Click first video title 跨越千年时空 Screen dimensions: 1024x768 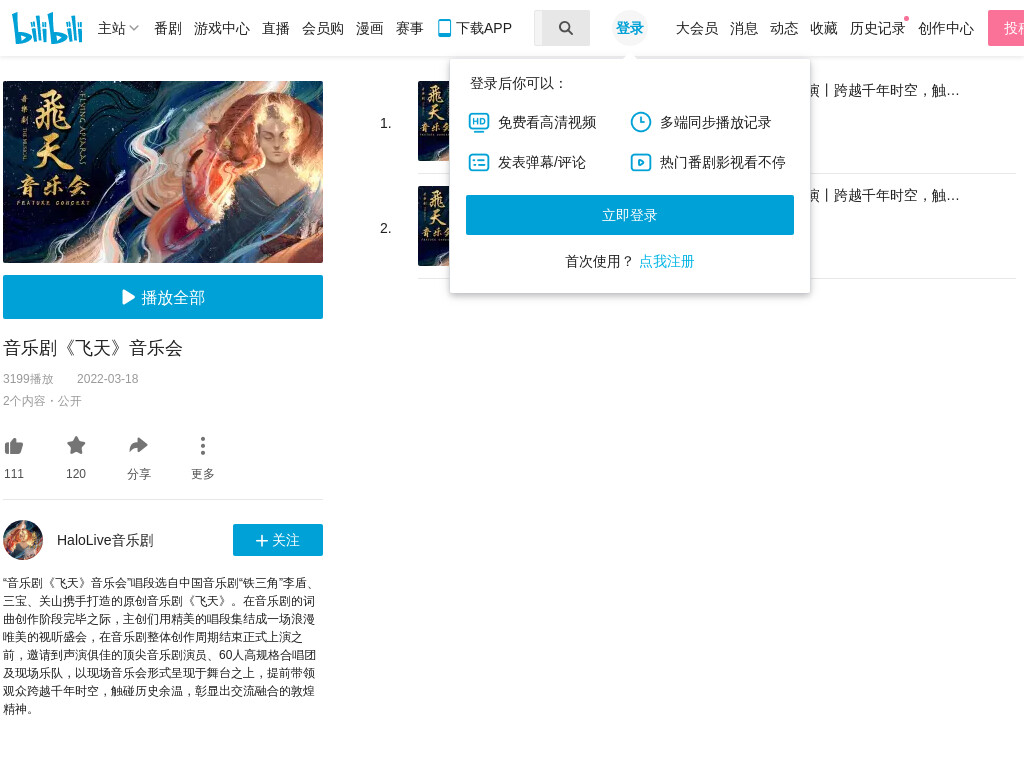(x=885, y=91)
